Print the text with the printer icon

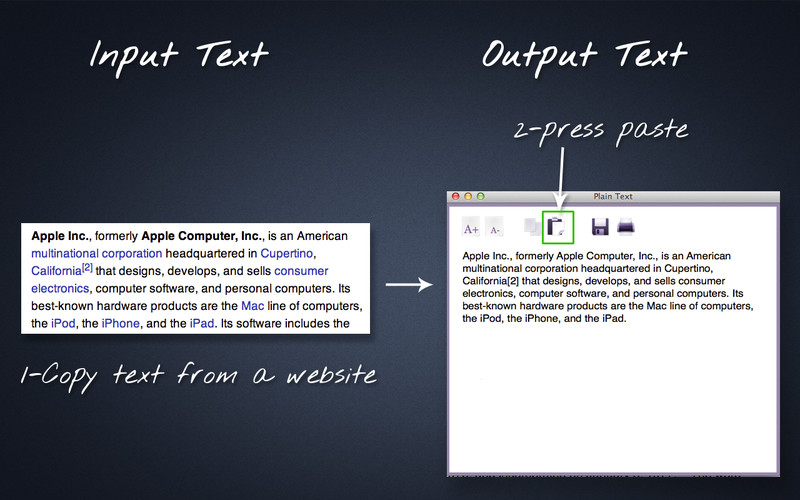(x=626, y=226)
